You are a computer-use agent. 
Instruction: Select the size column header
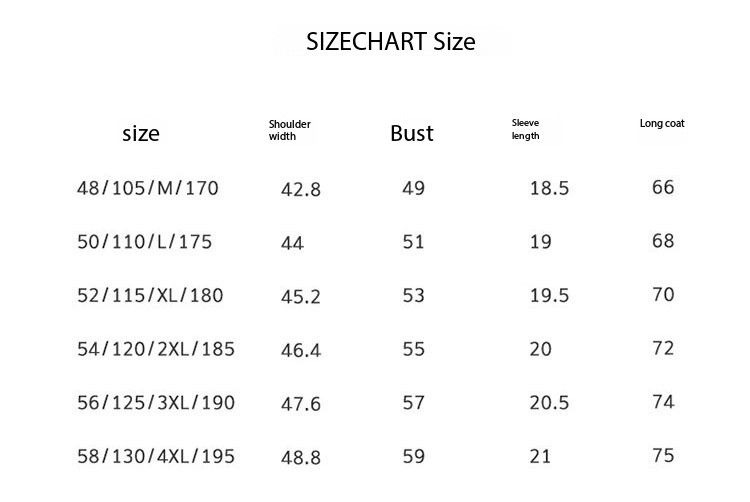[x=141, y=133]
